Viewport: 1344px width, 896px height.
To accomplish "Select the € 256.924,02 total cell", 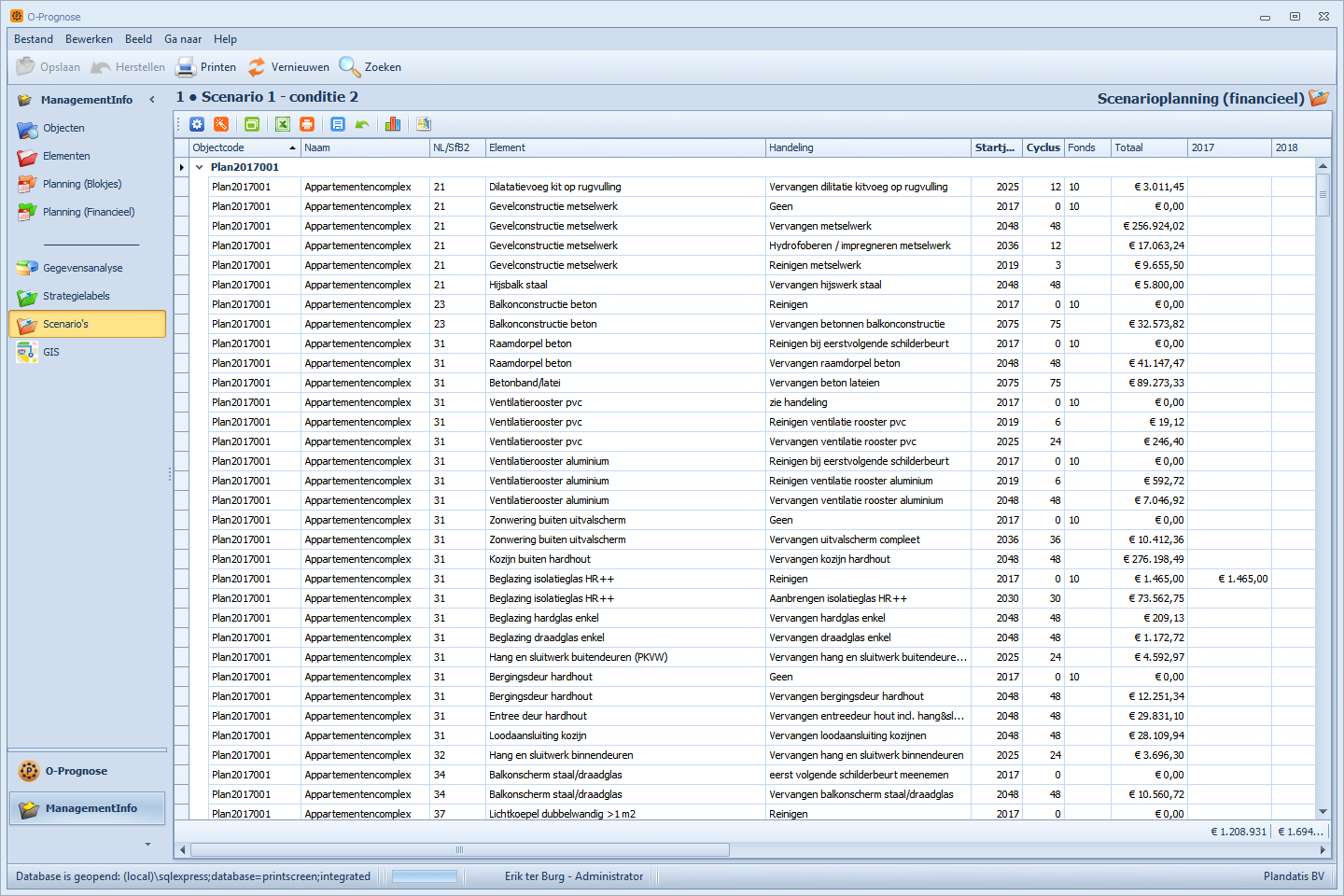I will (1149, 226).
